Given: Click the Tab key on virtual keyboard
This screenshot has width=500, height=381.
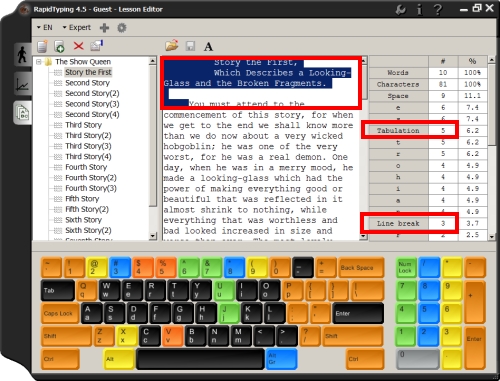Looking at the screenshot, I should click(58, 290).
